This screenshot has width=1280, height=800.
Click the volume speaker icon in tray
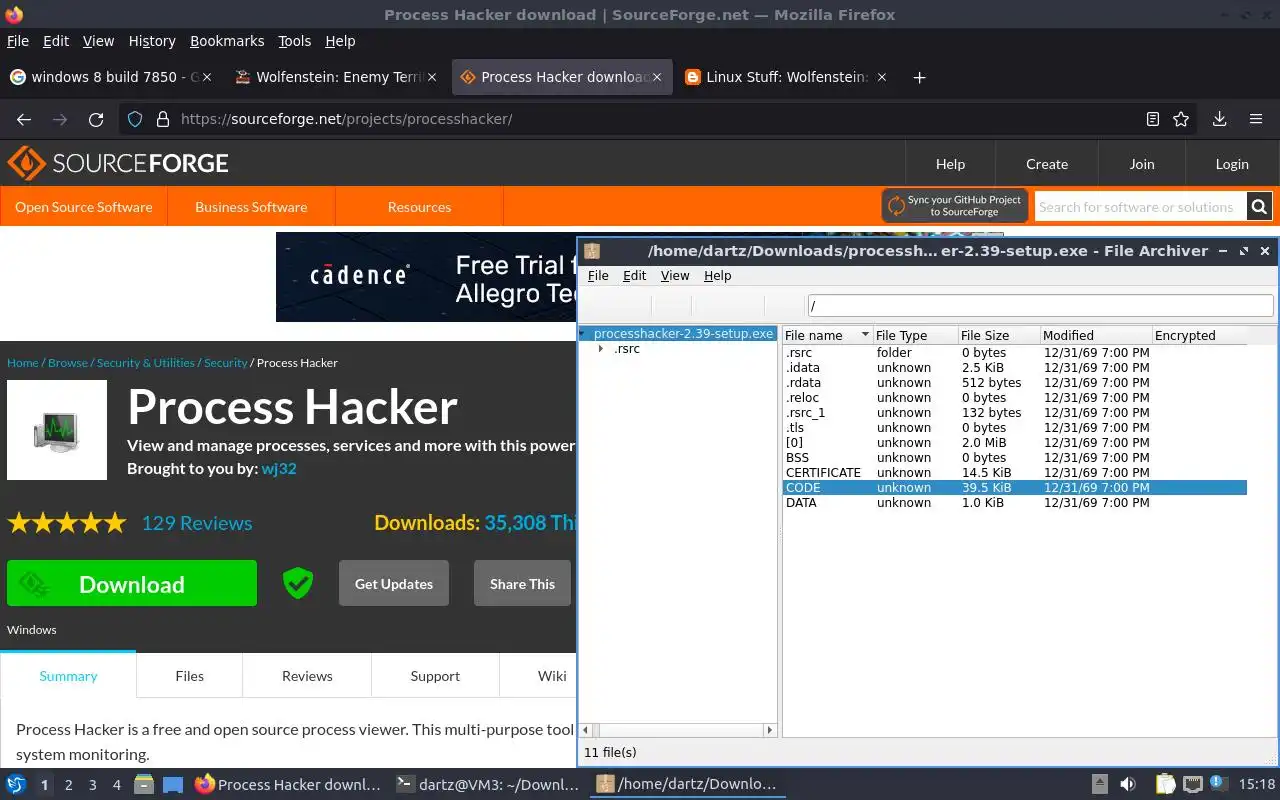tap(1127, 785)
